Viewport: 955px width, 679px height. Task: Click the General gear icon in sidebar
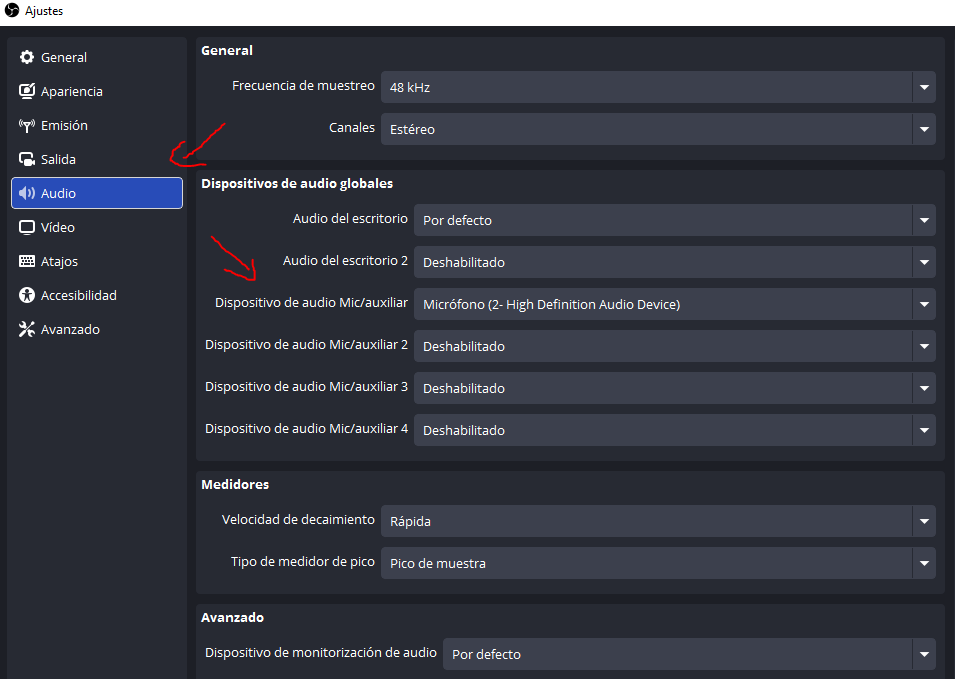point(27,57)
